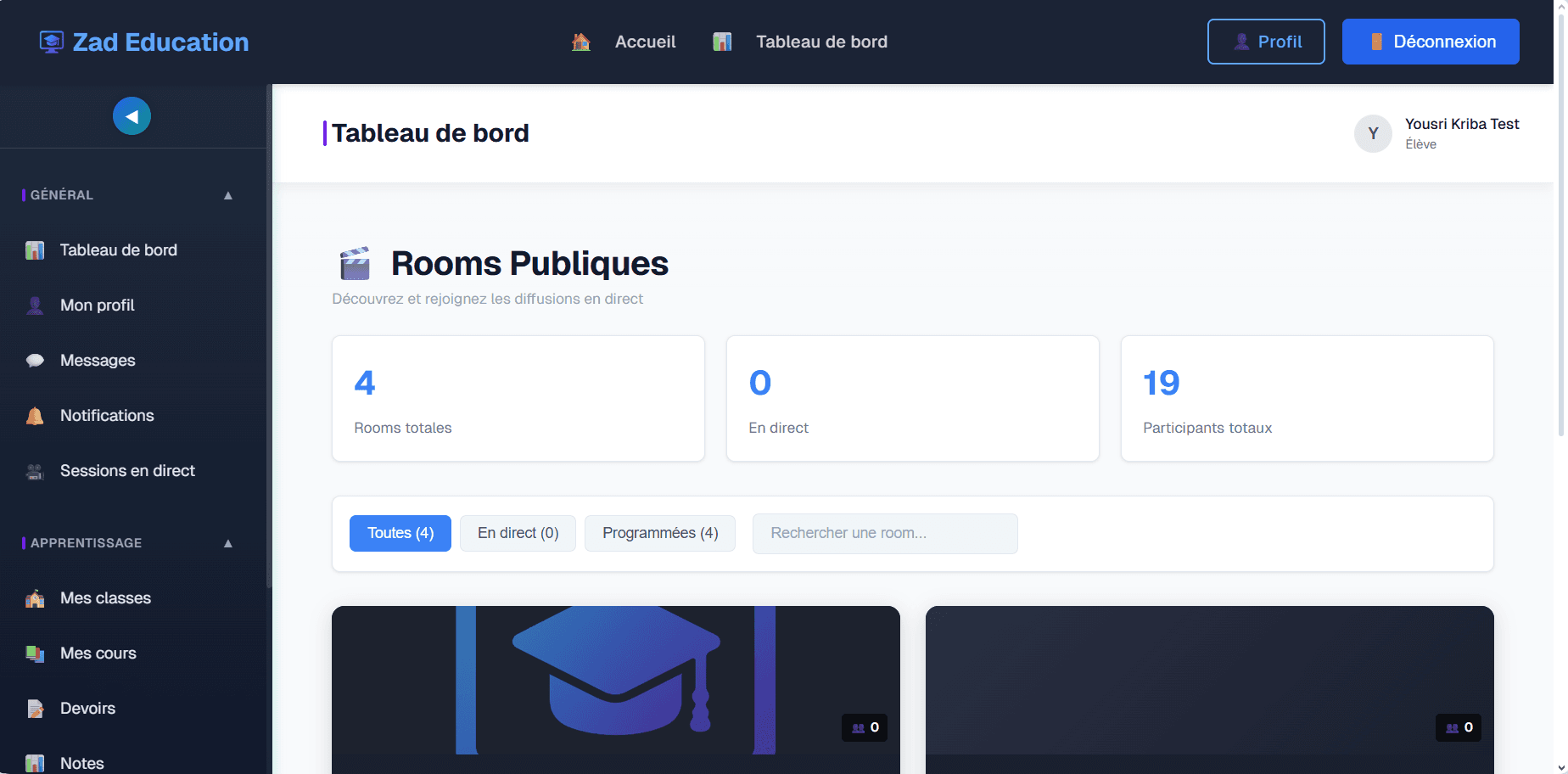Image resolution: width=1568 pixels, height=774 pixels.
Task: Select the Toutes (4) filter tab
Action: 400,533
